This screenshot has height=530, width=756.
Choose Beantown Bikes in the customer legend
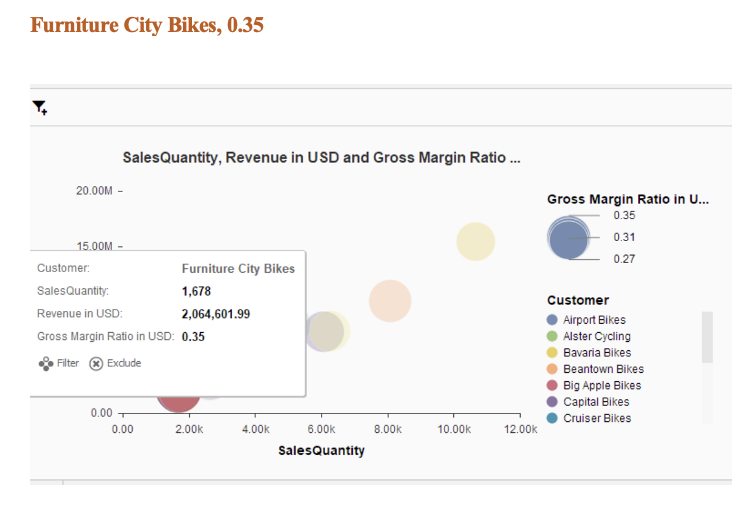pos(600,369)
